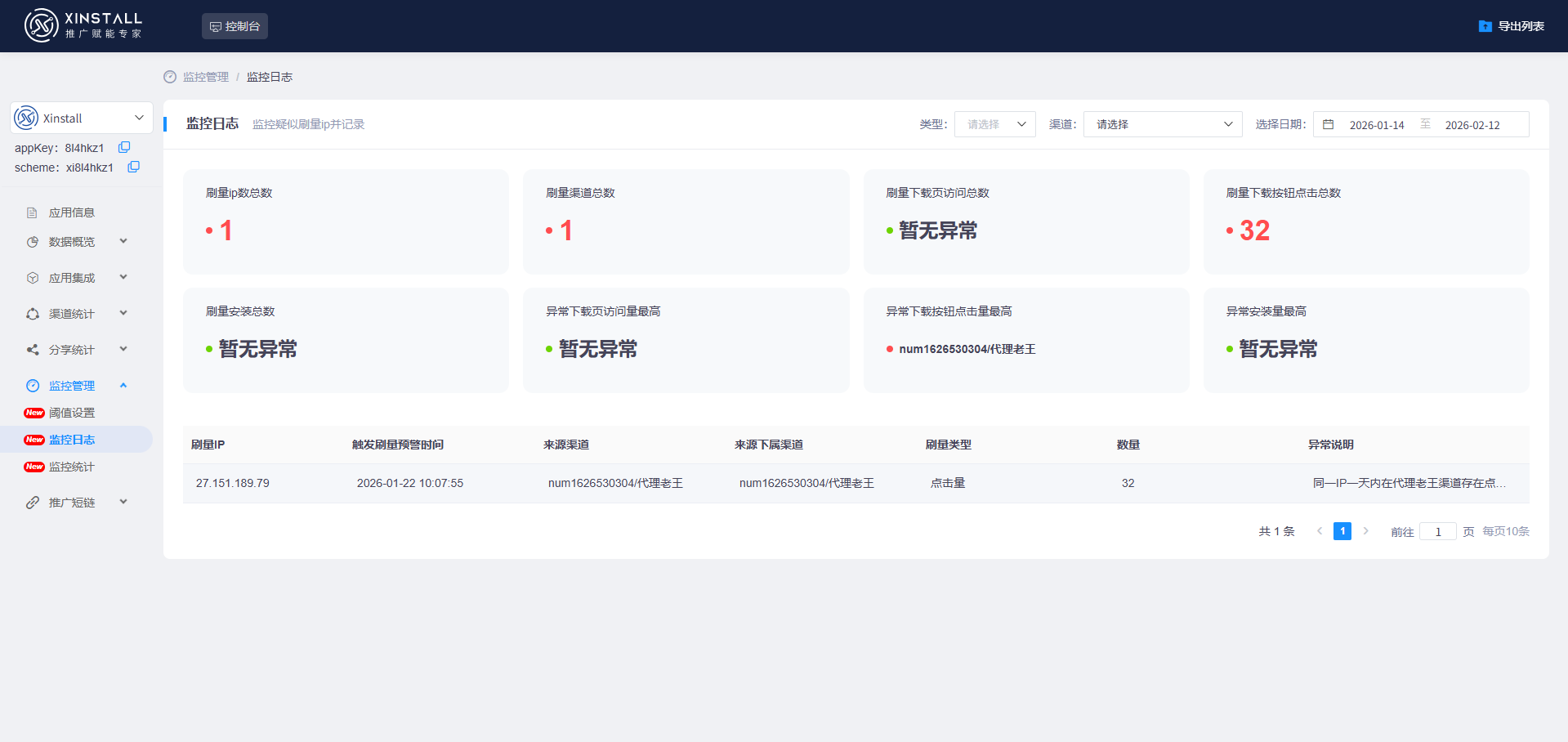The image size is (1568, 742).
Task: Open 渠道统计 bell icon in sidebar
Action: (32, 313)
